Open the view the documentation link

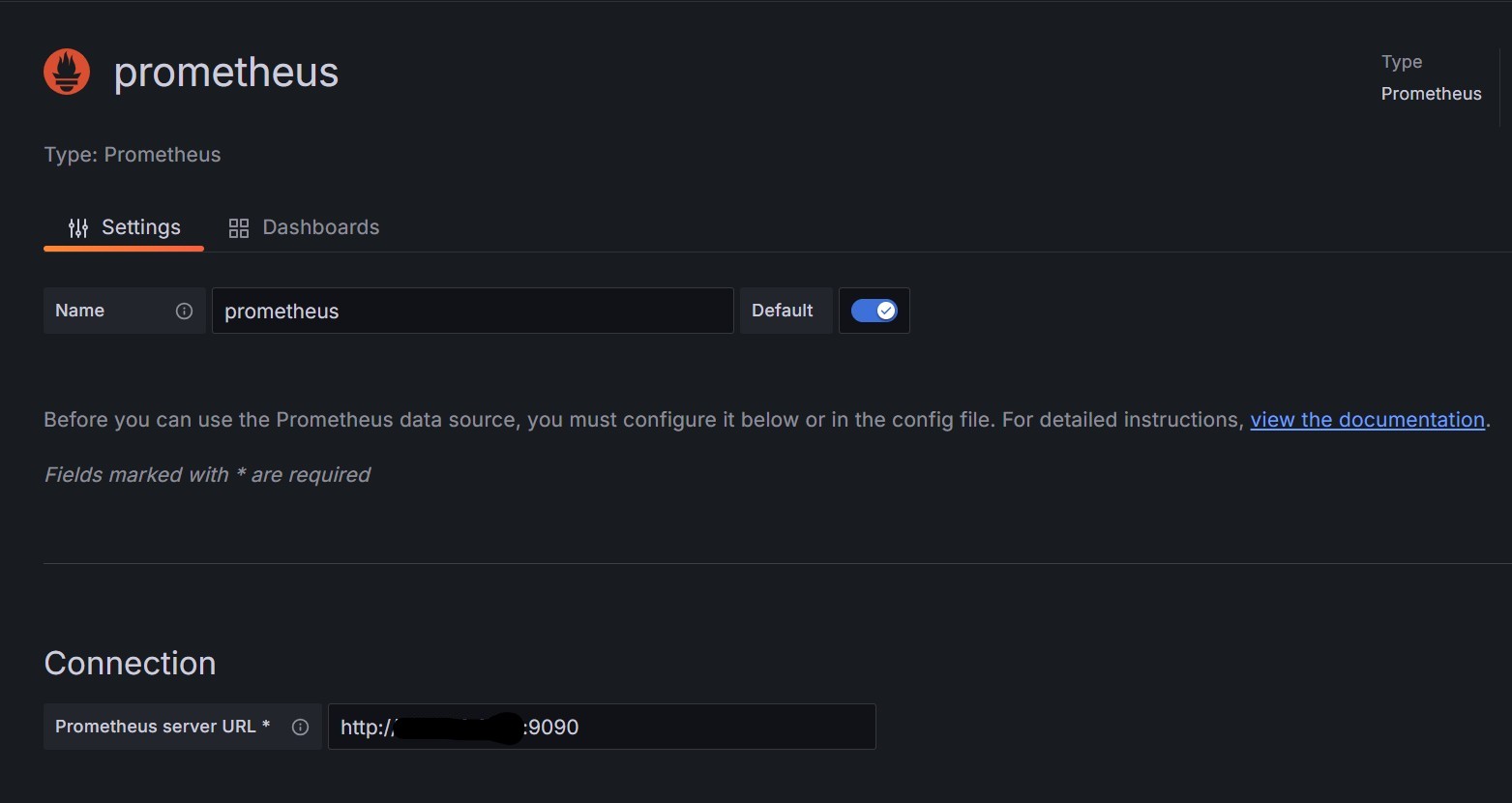click(x=1367, y=420)
